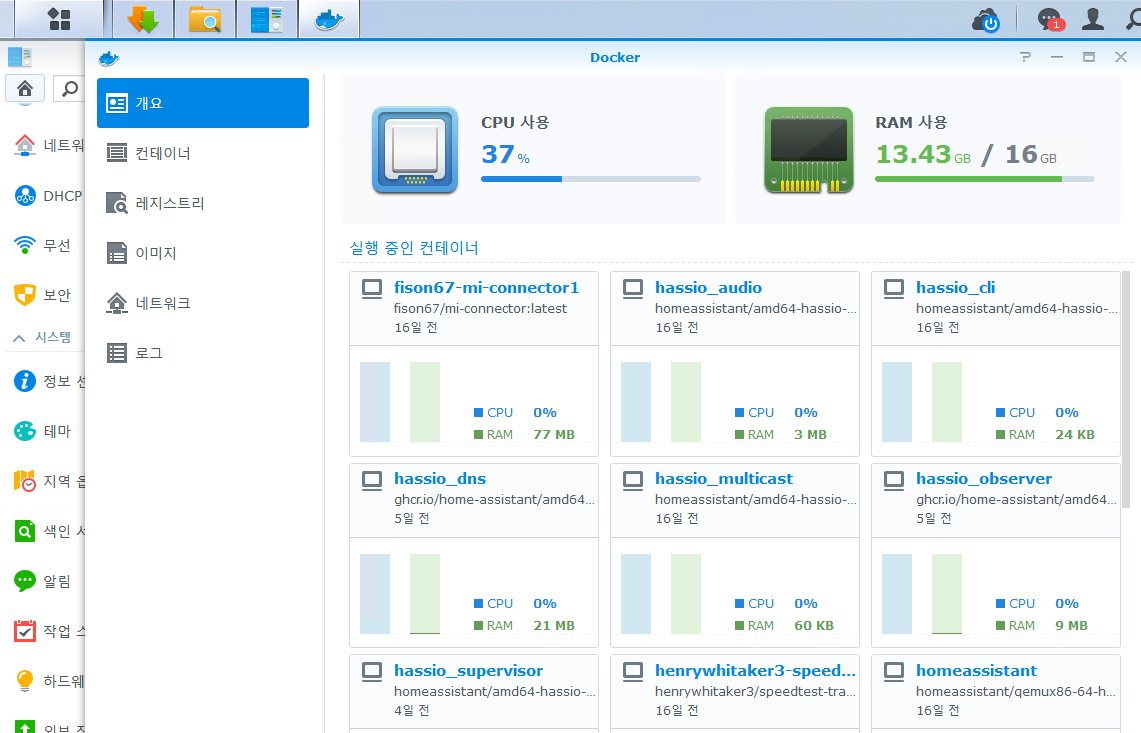Select 컨테이너 tab in Docker sidebar
The width and height of the screenshot is (1141, 733).
(x=203, y=153)
